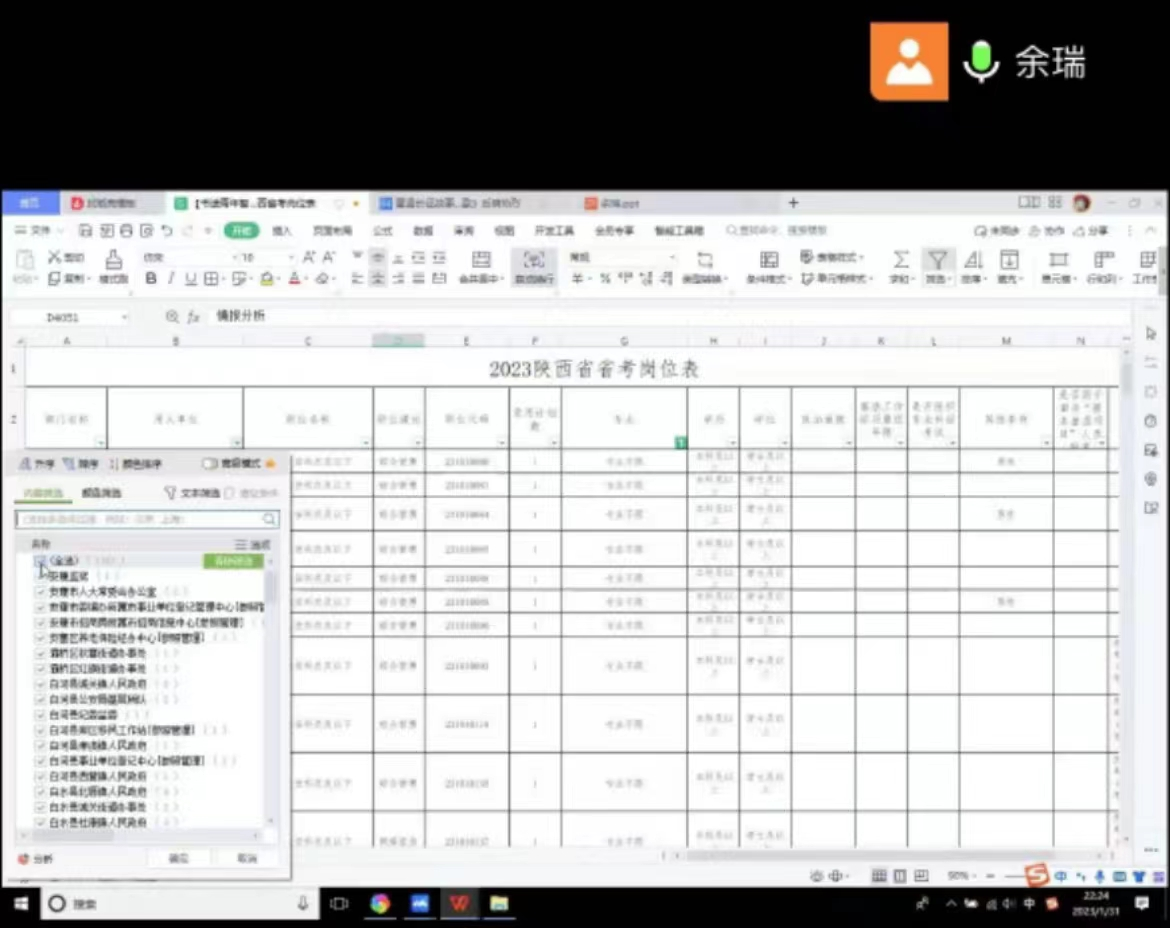Switch to the color filter tab
The height and width of the screenshot is (928, 1170).
101,493
